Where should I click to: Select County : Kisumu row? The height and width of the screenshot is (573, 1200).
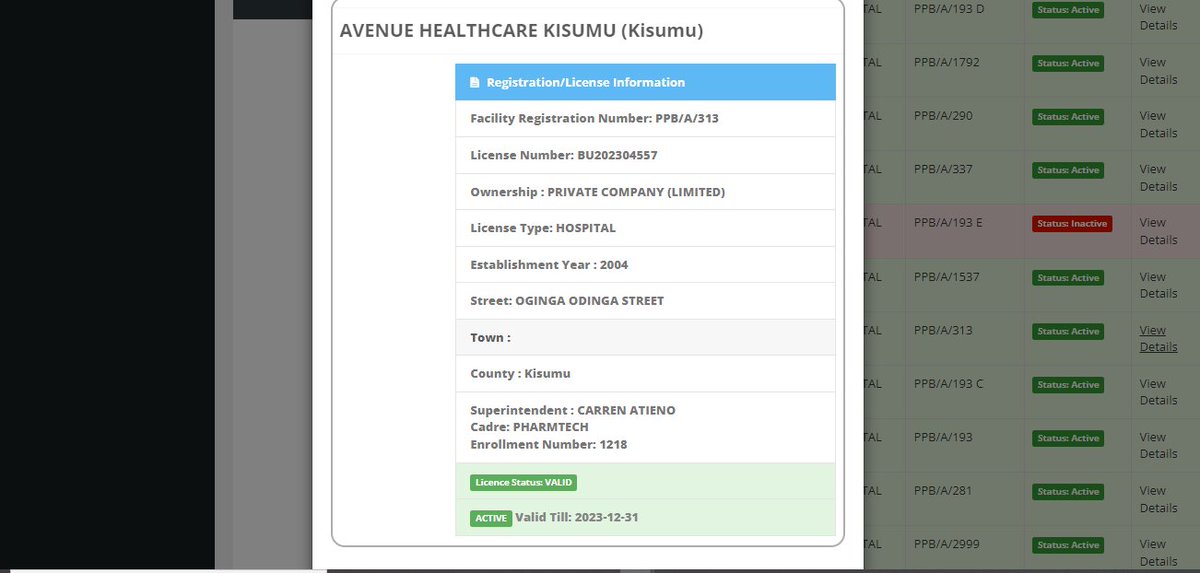point(645,374)
